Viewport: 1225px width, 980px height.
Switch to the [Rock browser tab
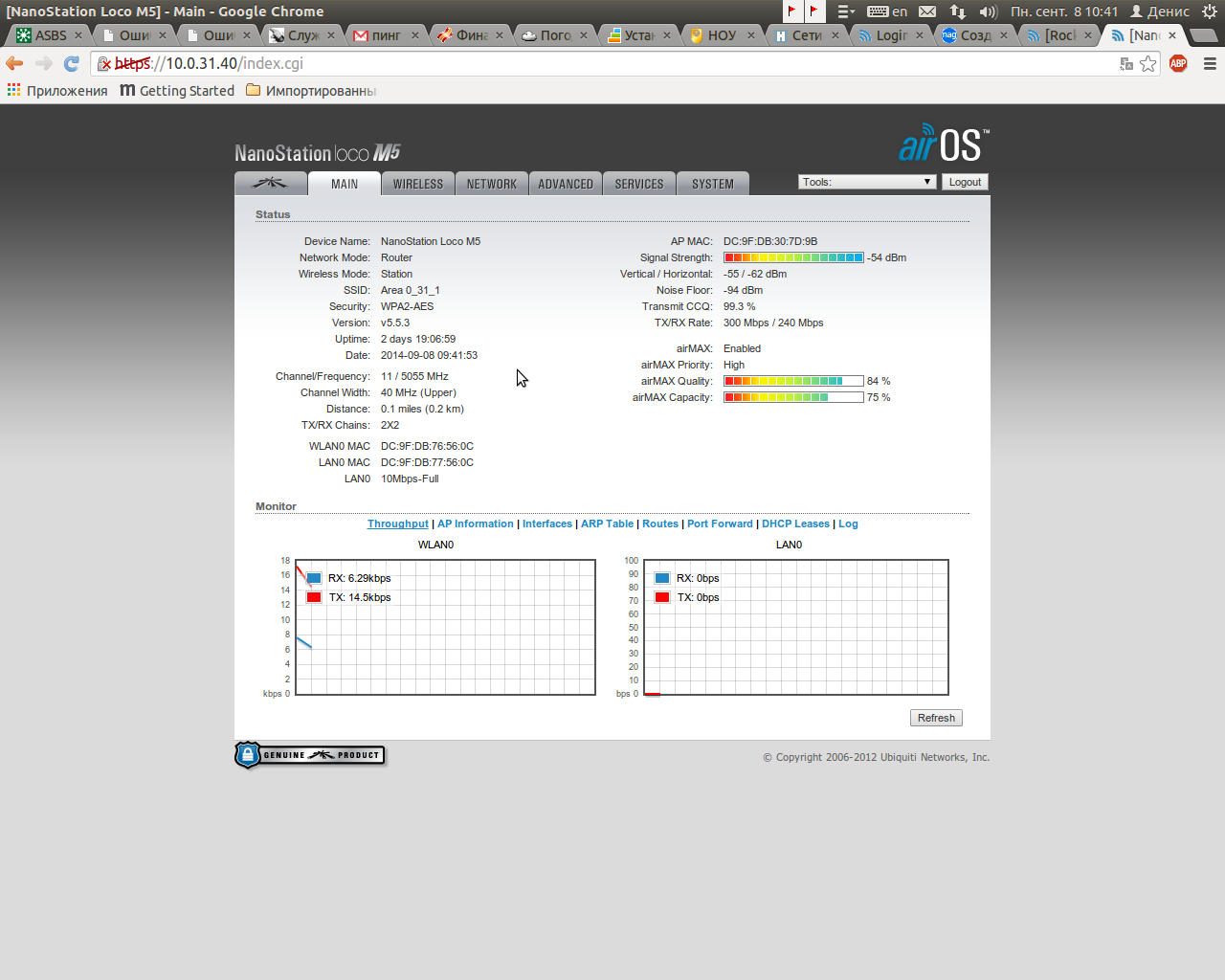click(1059, 35)
